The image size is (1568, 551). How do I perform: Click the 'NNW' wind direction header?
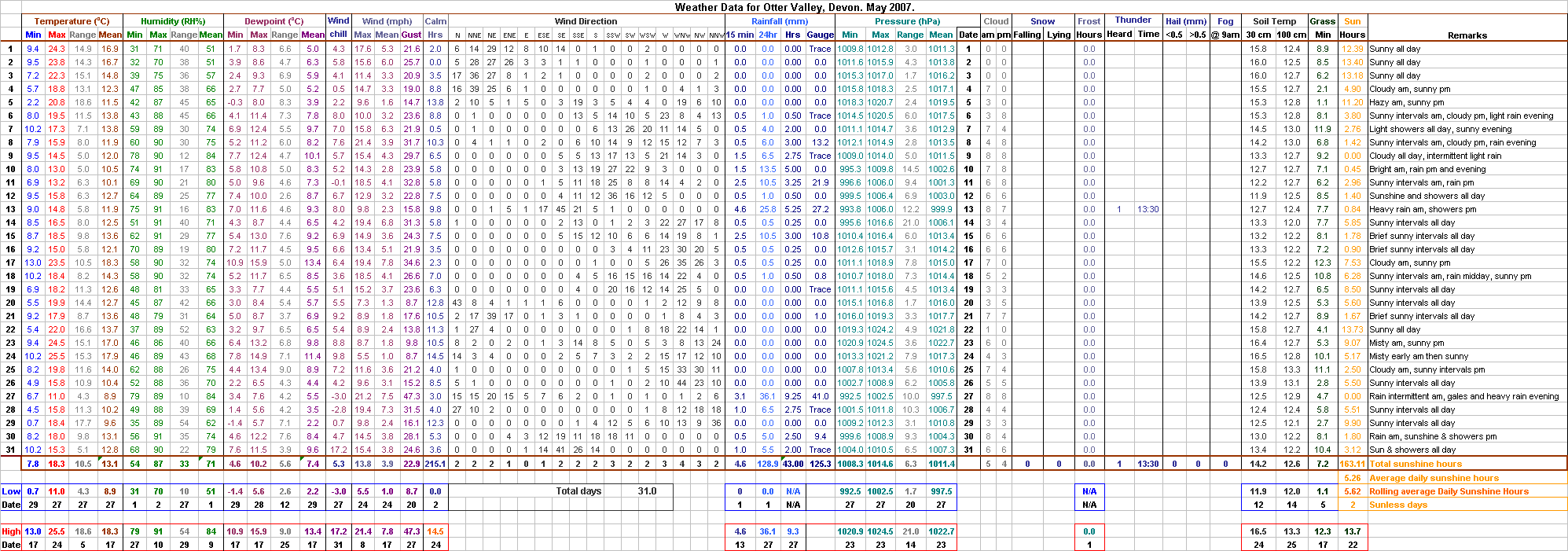click(x=717, y=35)
